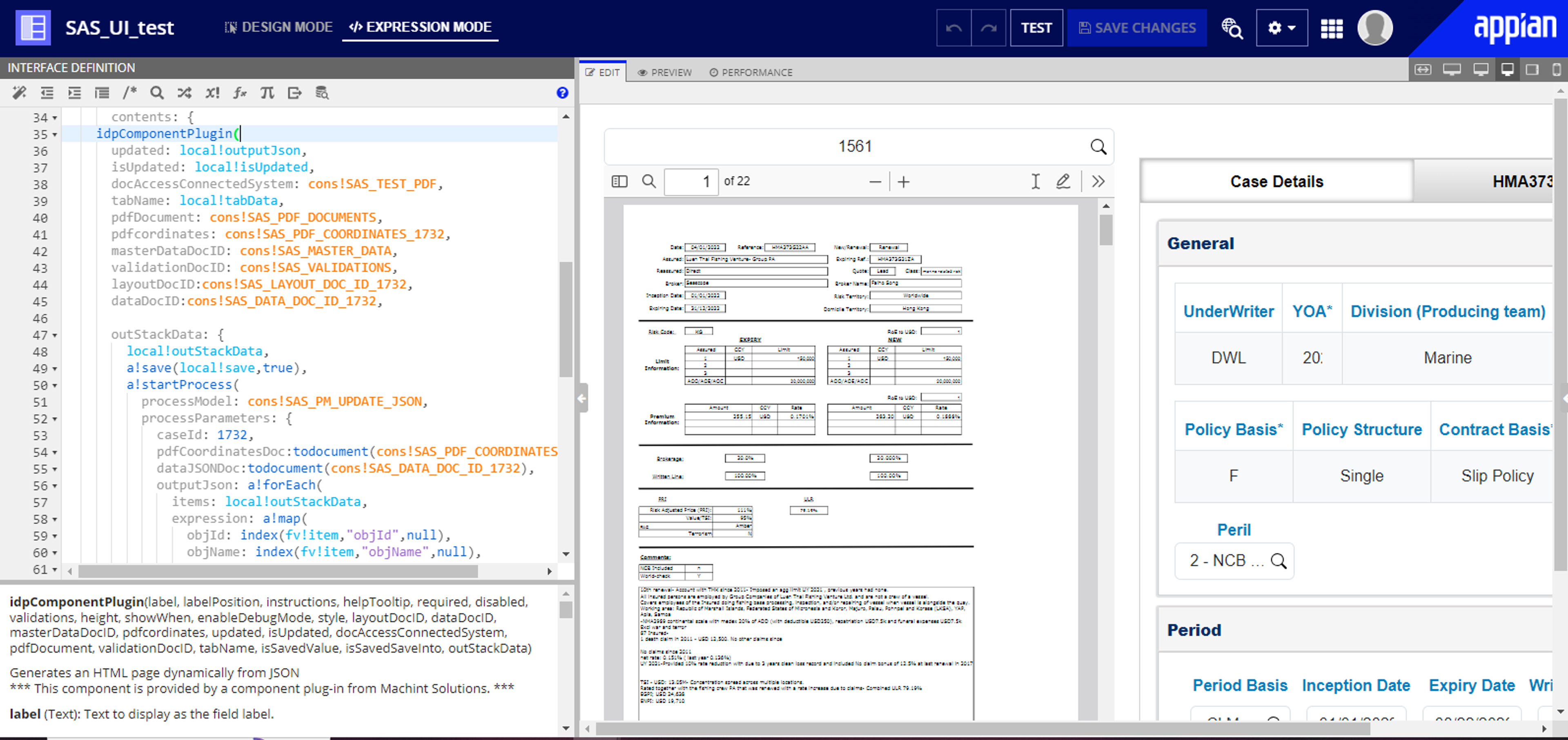This screenshot has height=740, width=1568.
Task: Zoom in the PDF with plus
Action: point(904,181)
